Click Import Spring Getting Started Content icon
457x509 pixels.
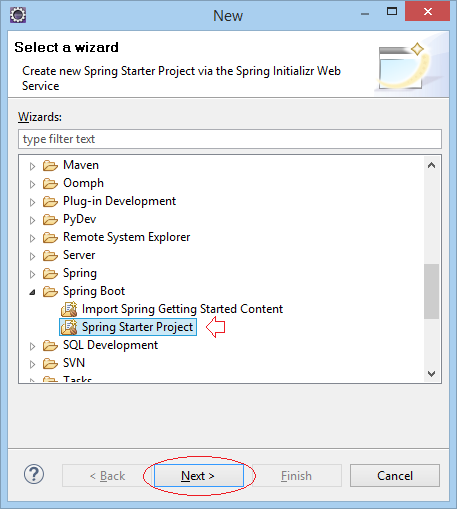[69, 309]
